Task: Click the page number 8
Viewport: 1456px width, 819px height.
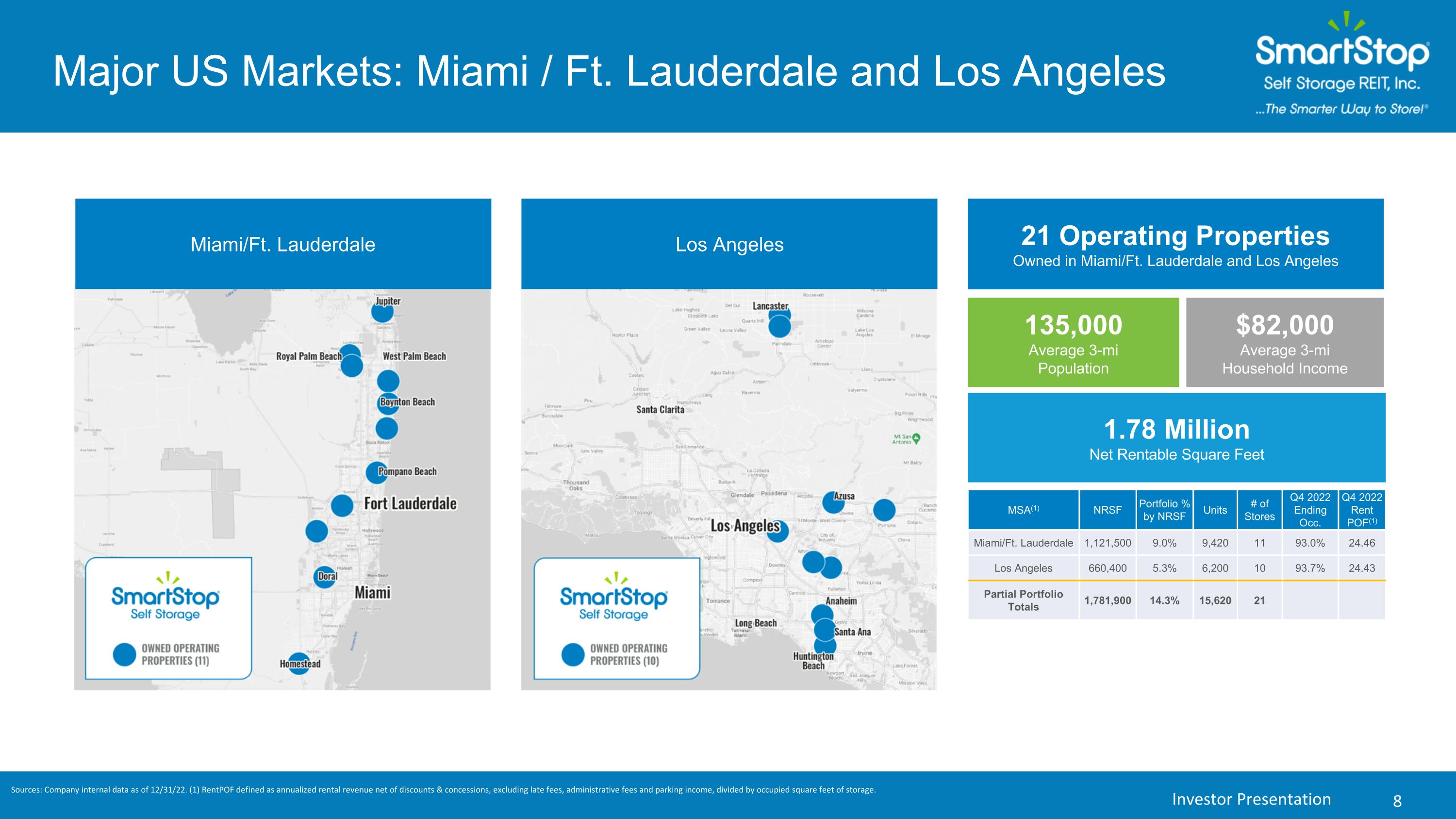Action: pyautogui.click(x=1397, y=801)
